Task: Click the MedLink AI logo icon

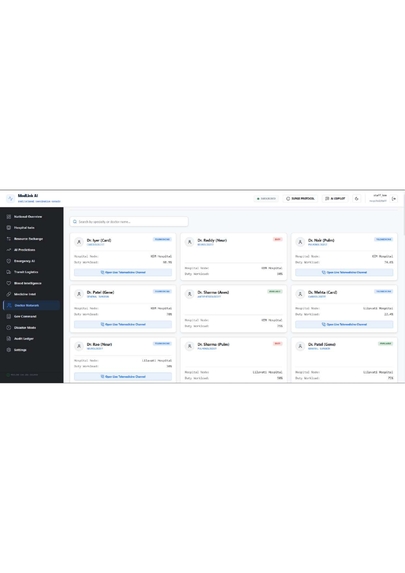Action: (x=10, y=198)
